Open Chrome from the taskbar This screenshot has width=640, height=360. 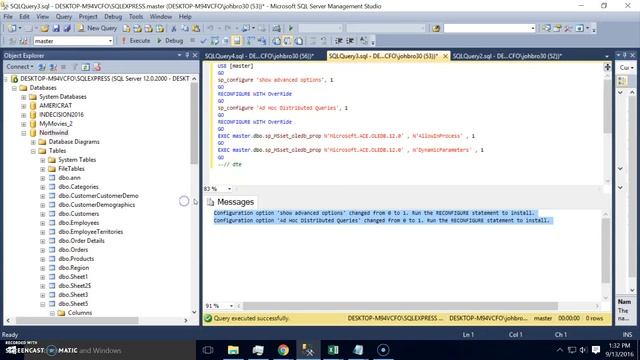(283, 350)
